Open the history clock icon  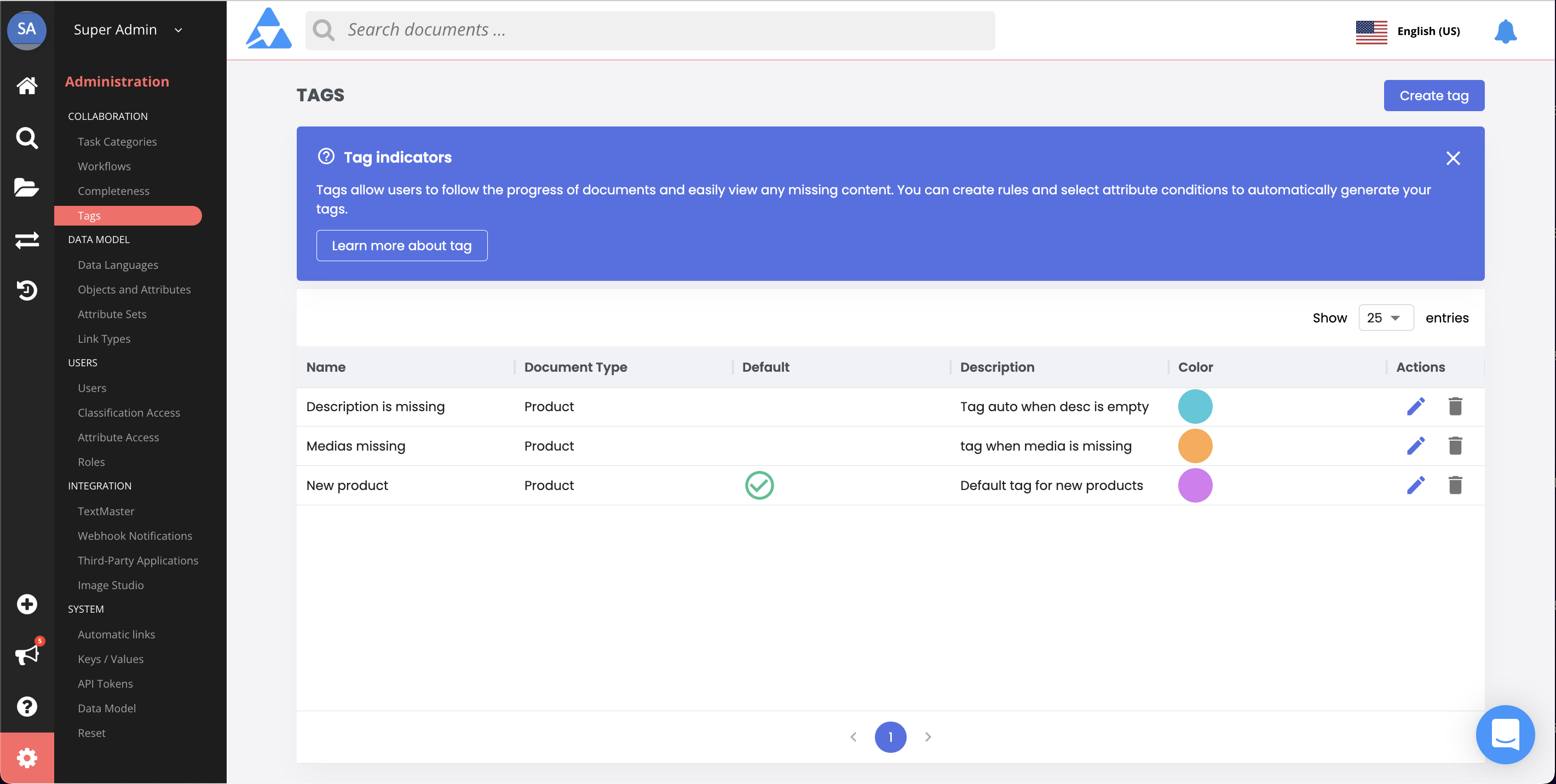(x=27, y=291)
